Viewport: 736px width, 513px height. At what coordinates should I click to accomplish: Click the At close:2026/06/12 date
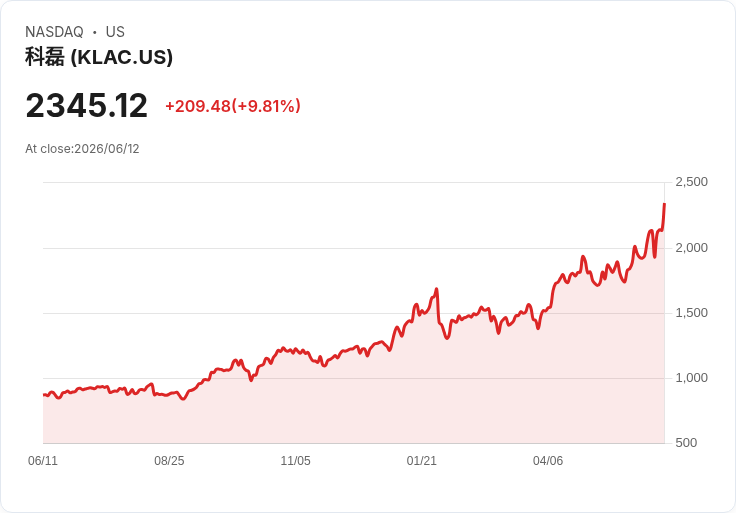82,149
